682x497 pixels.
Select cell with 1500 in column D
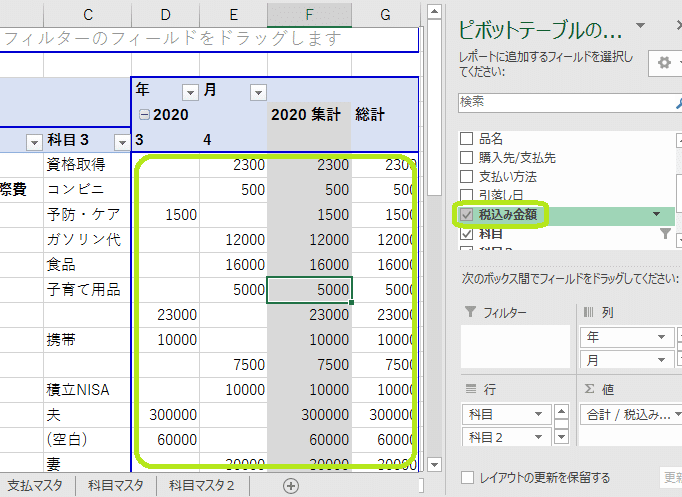(x=165, y=215)
